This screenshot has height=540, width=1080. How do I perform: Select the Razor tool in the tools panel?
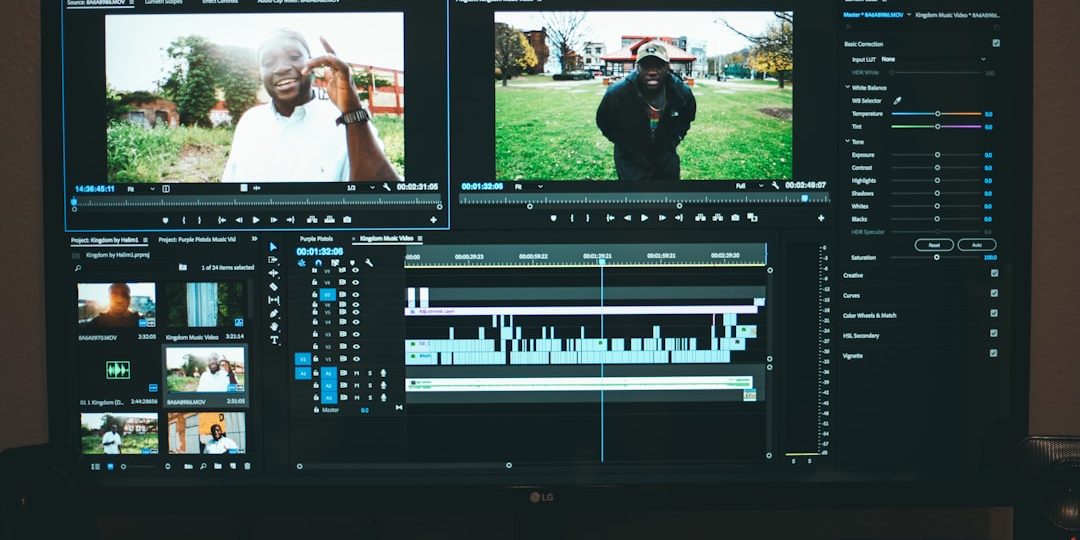(x=274, y=287)
